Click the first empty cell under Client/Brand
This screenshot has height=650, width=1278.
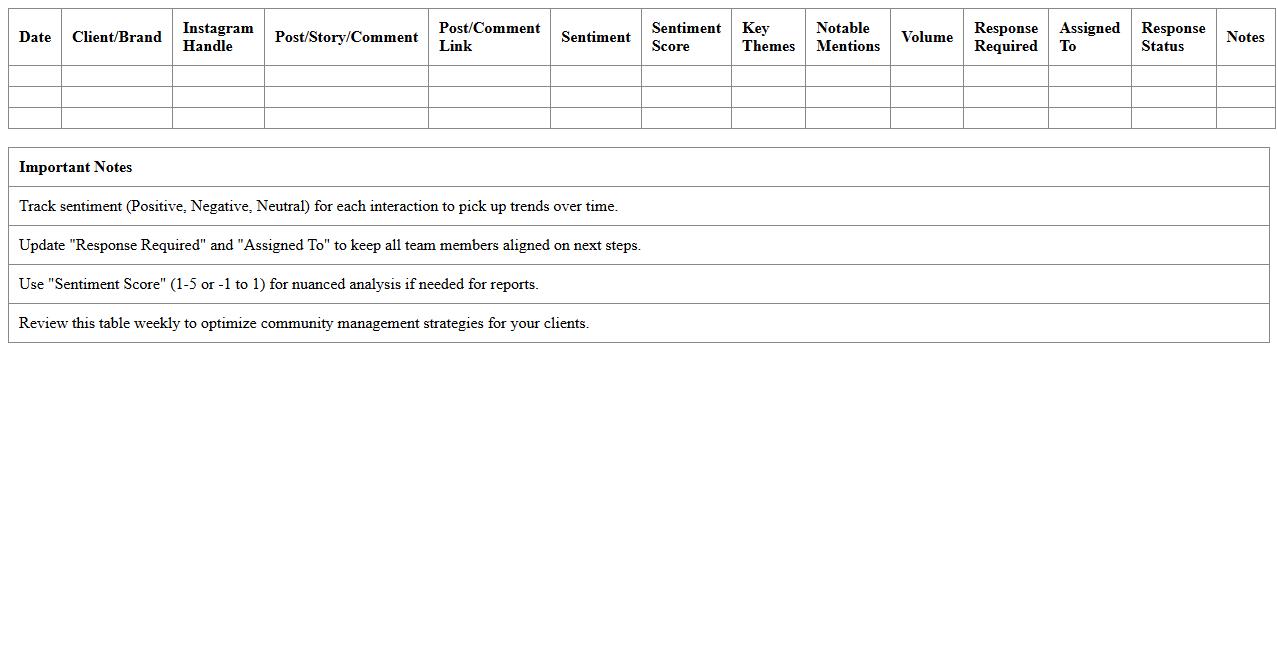tap(116, 76)
